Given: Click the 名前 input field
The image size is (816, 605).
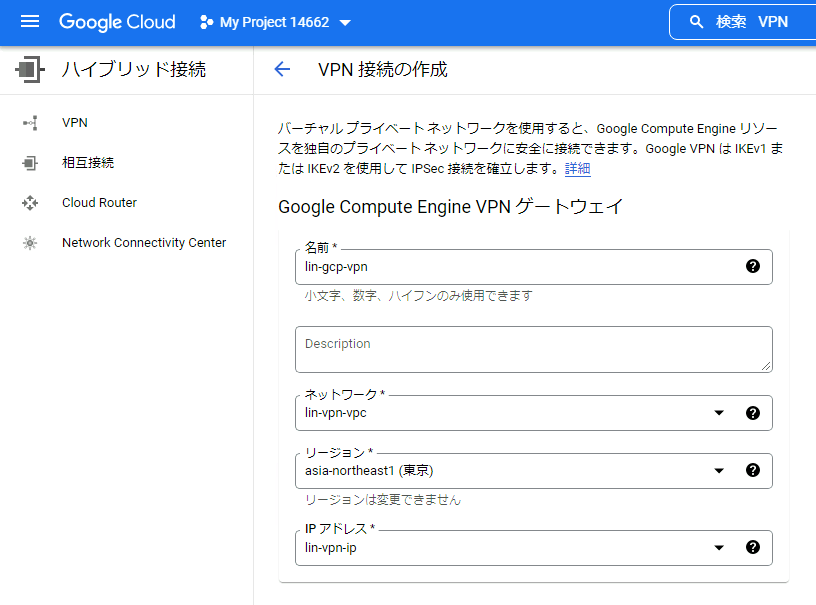Looking at the screenshot, I should (520, 267).
